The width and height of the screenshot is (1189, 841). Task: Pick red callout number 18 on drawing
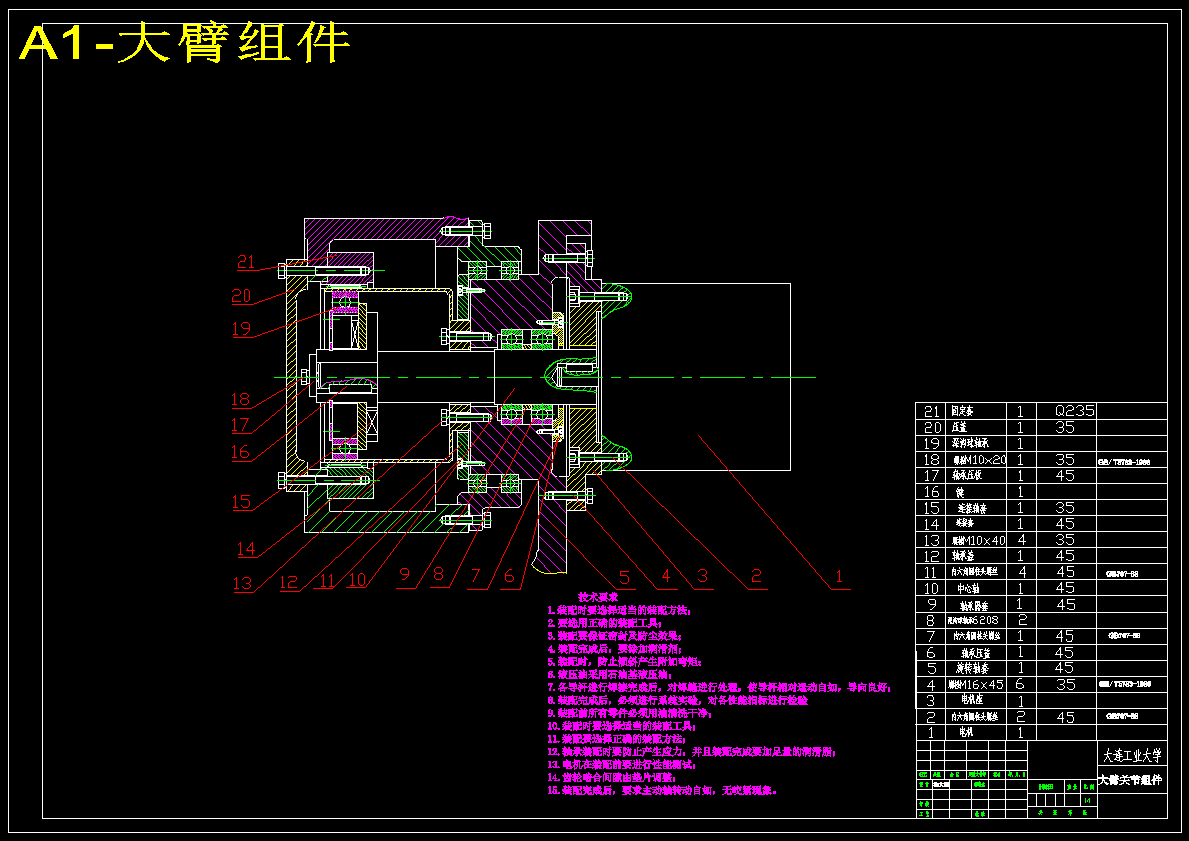[240, 400]
